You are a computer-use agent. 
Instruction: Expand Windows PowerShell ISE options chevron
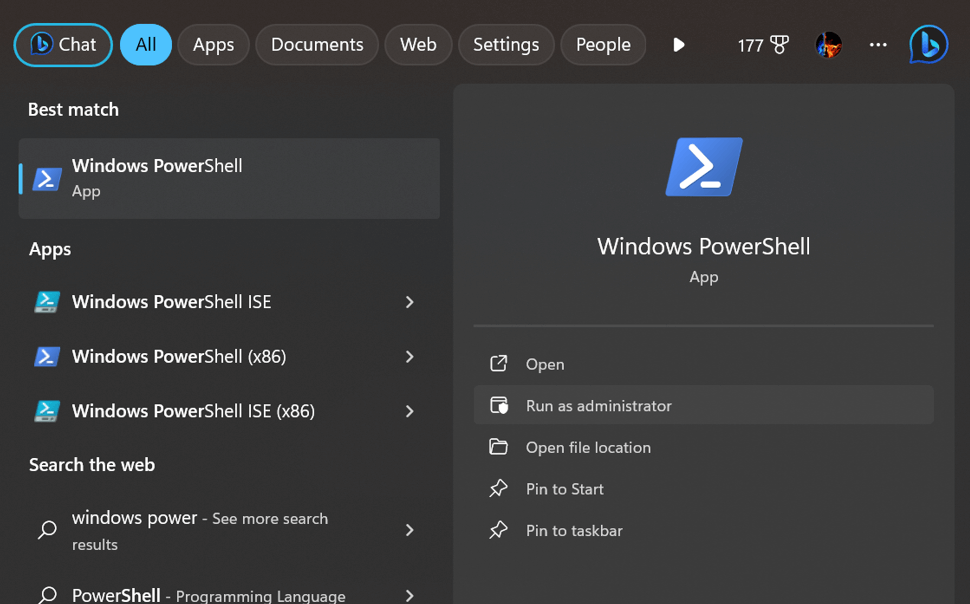tap(410, 302)
